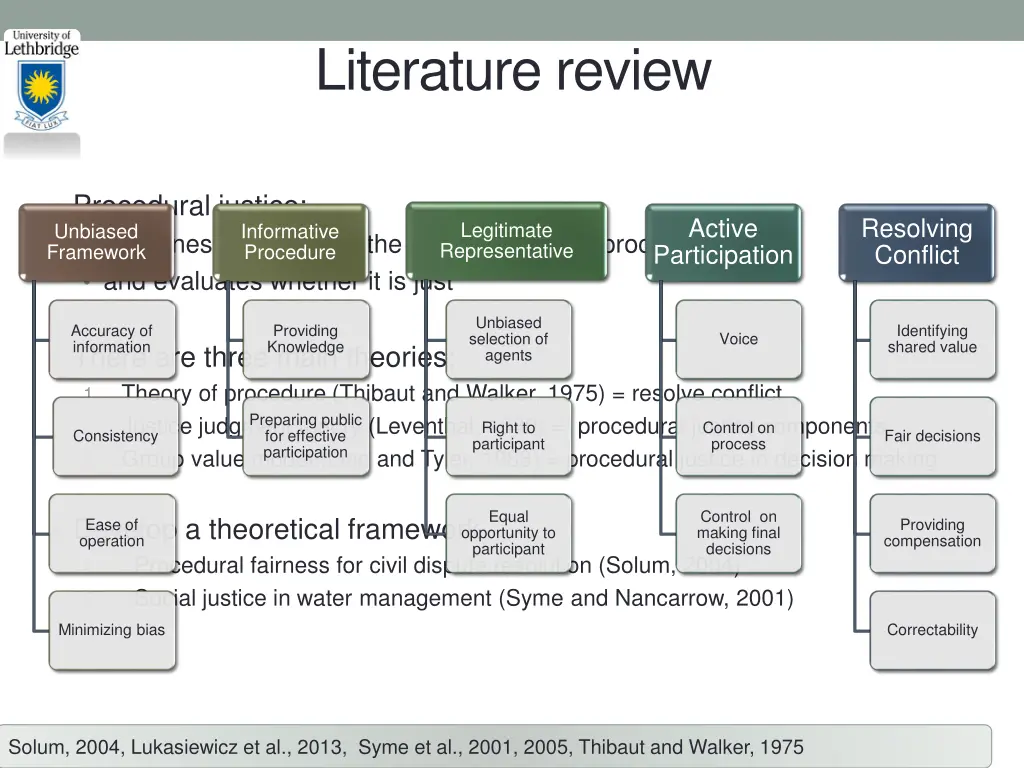This screenshot has height=768, width=1024.
Task: Click the Voice box
Action: pos(739,339)
